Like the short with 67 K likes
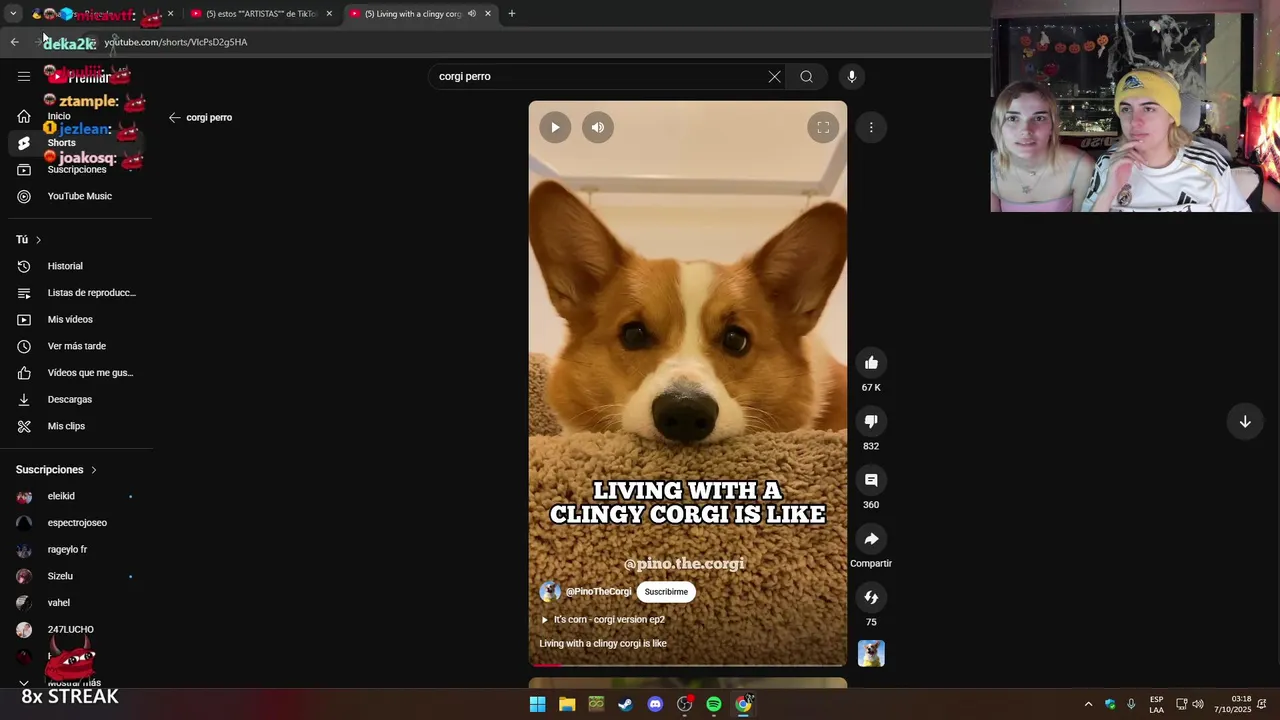The image size is (1280, 720). [x=871, y=363]
